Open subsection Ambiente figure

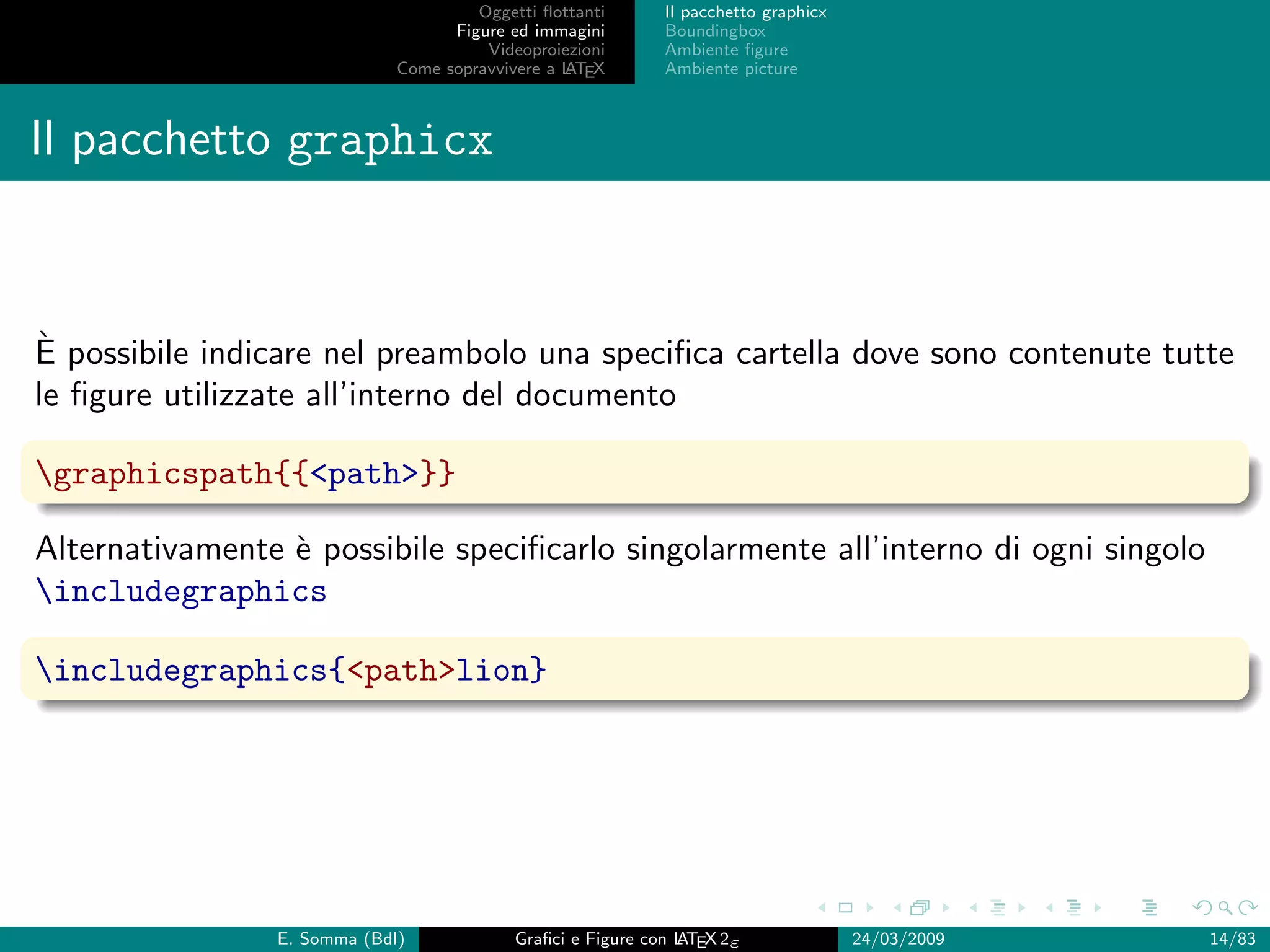(x=726, y=50)
